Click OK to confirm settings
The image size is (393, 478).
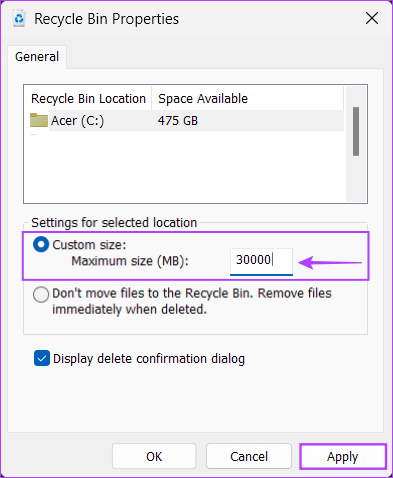(x=154, y=456)
